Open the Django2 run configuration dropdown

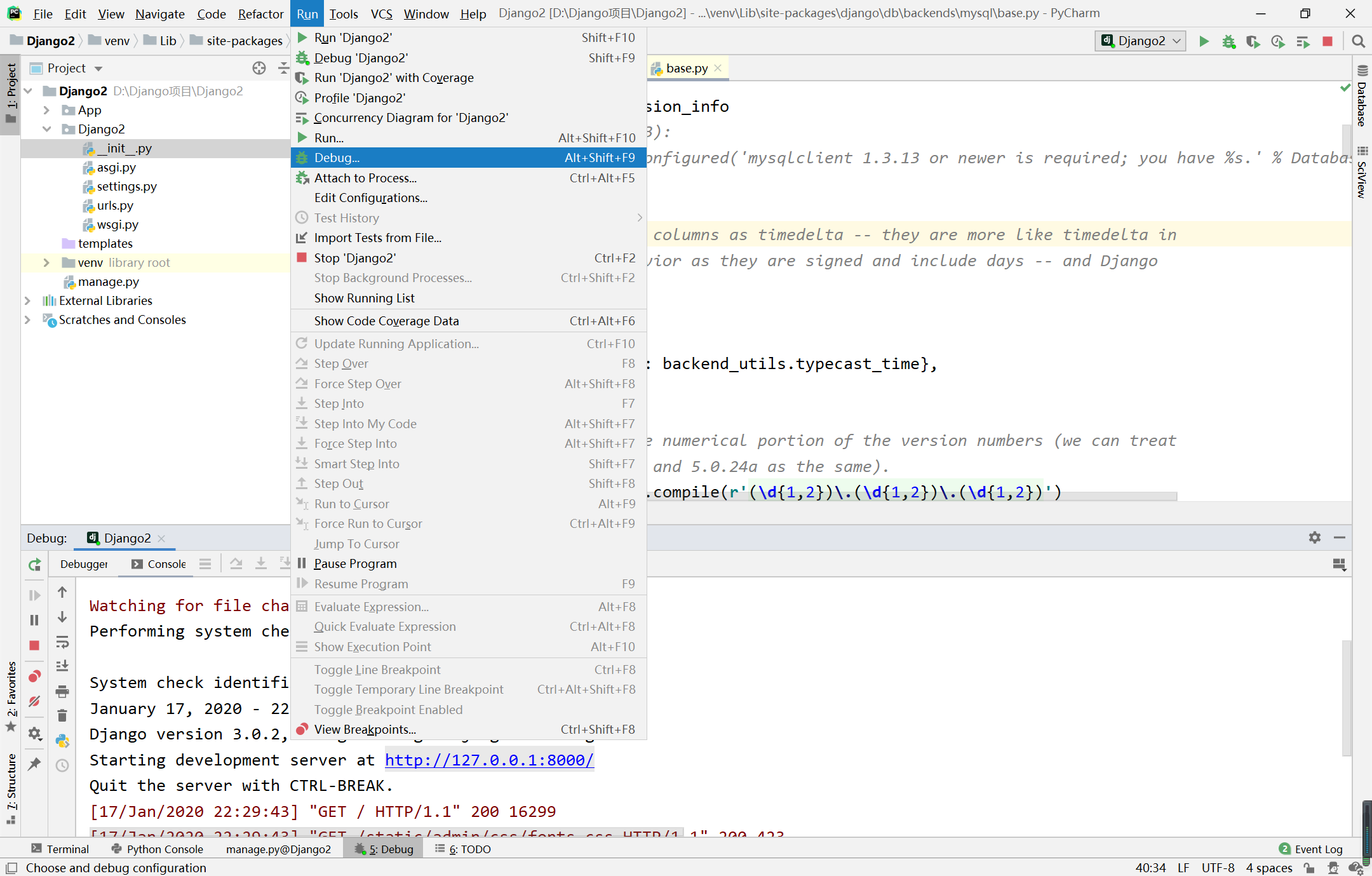(x=1141, y=41)
